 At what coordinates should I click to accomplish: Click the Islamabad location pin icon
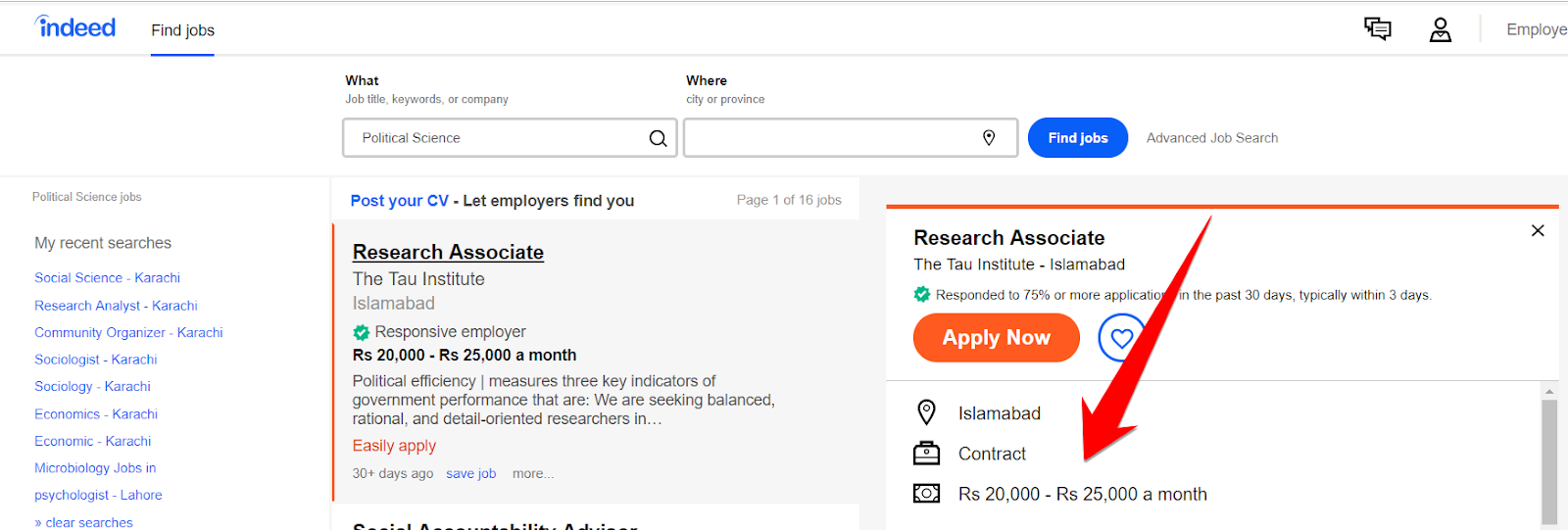click(926, 412)
